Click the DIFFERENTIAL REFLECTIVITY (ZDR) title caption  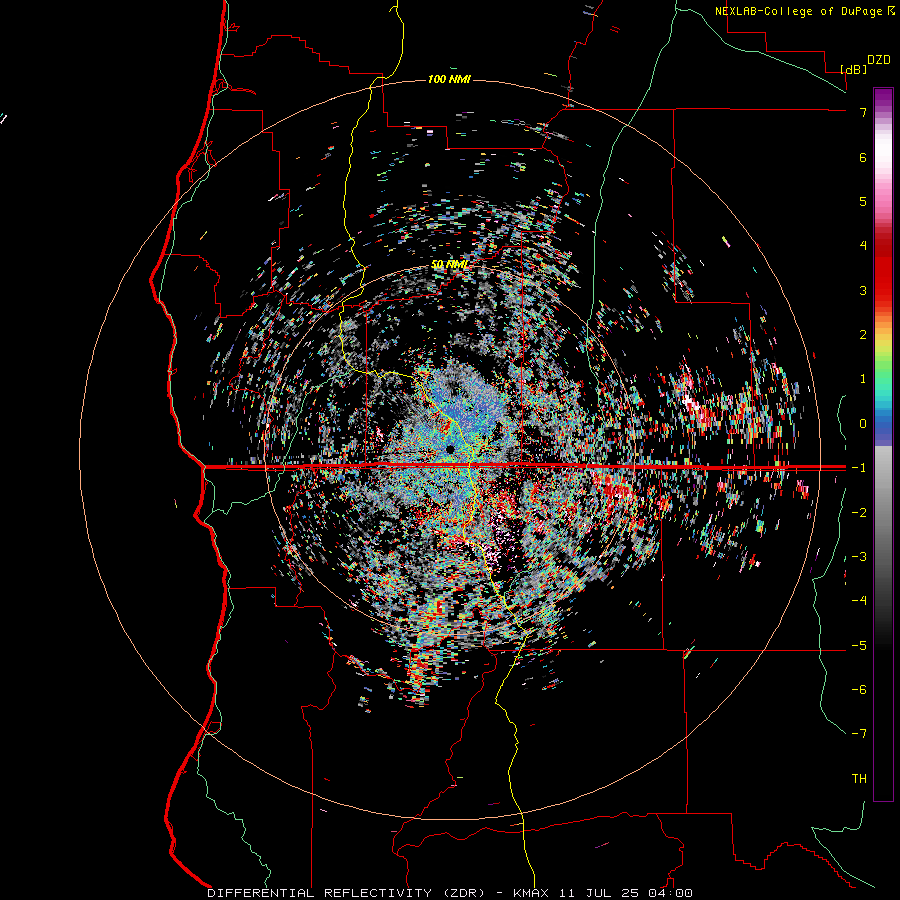point(449,893)
